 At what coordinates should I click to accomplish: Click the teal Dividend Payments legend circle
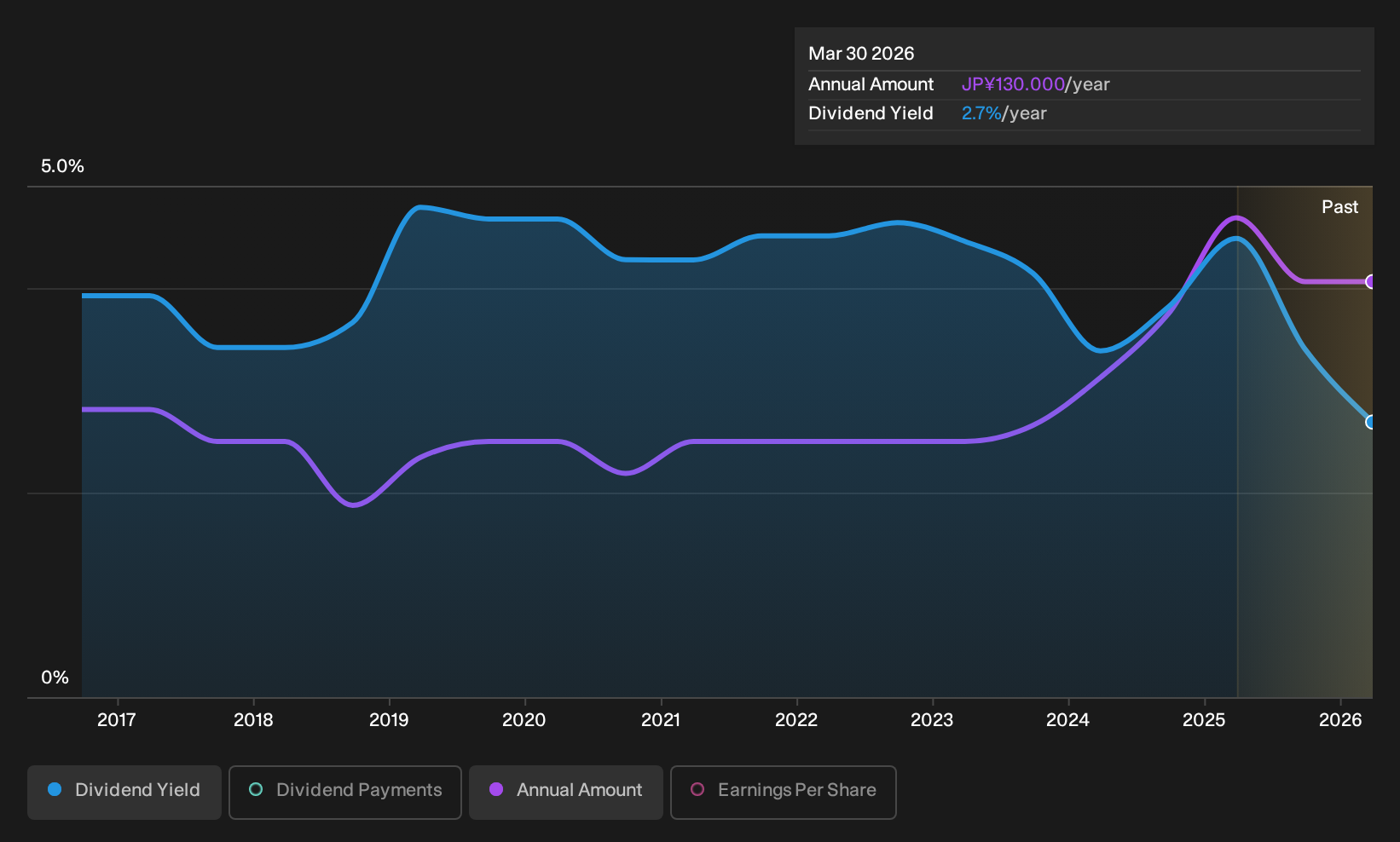coord(256,790)
